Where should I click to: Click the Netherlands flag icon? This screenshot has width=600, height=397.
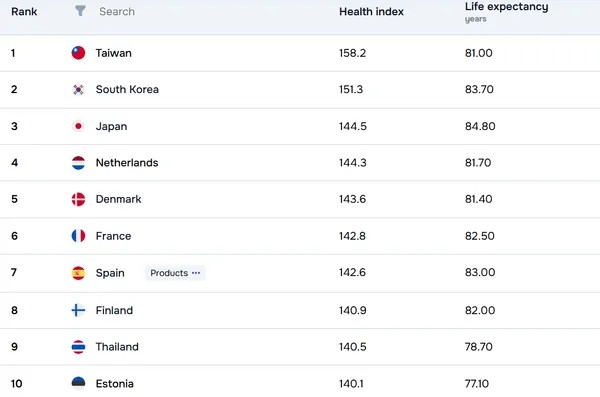[x=78, y=163]
